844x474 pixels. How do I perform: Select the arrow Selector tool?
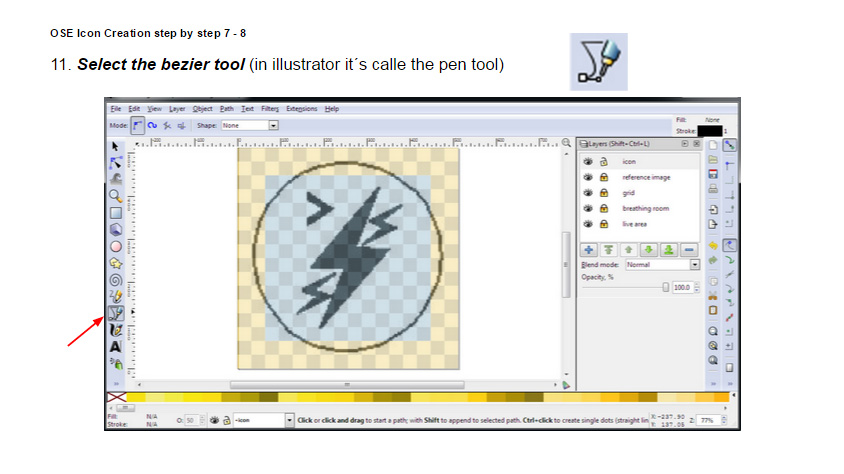115,145
